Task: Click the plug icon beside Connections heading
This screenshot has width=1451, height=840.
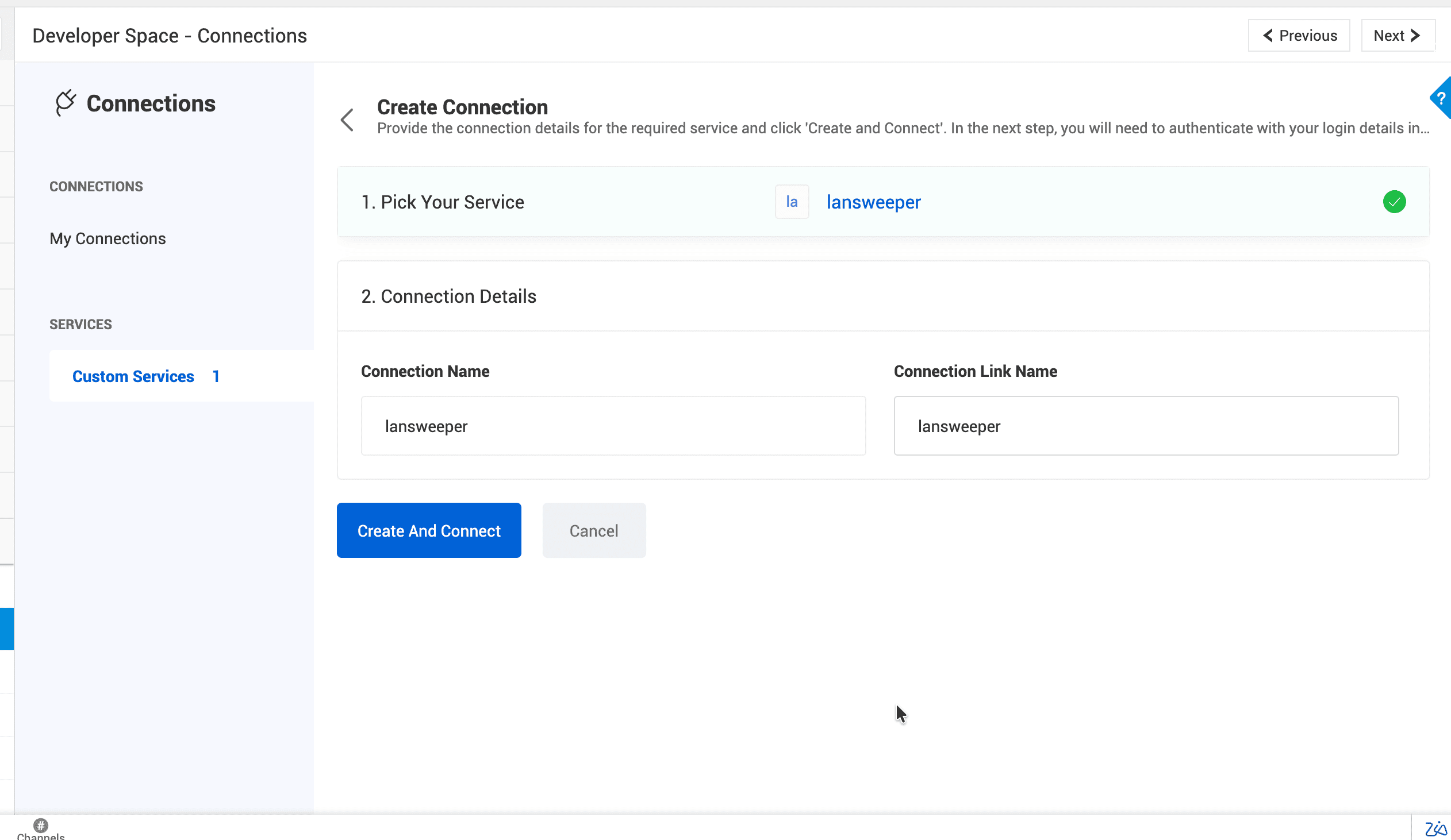Action: pyautogui.click(x=65, y=103)
